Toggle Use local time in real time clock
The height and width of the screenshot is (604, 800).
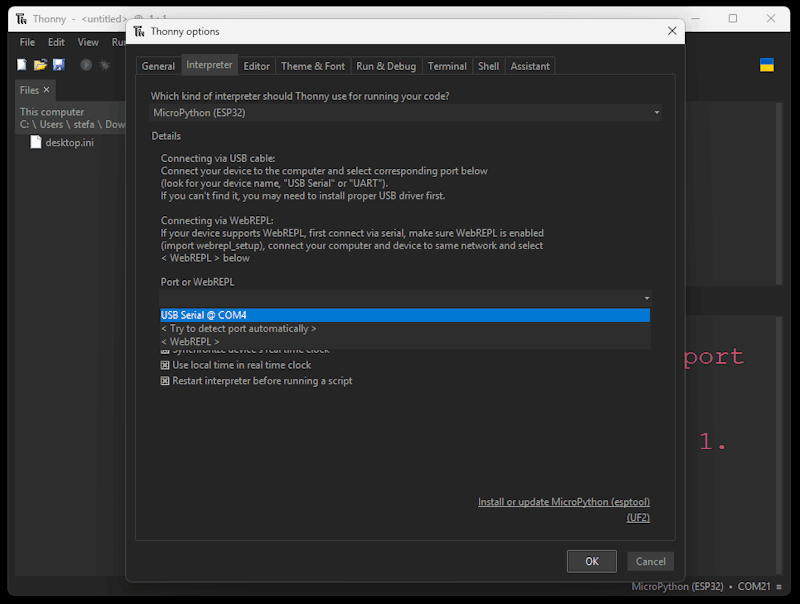166,365
